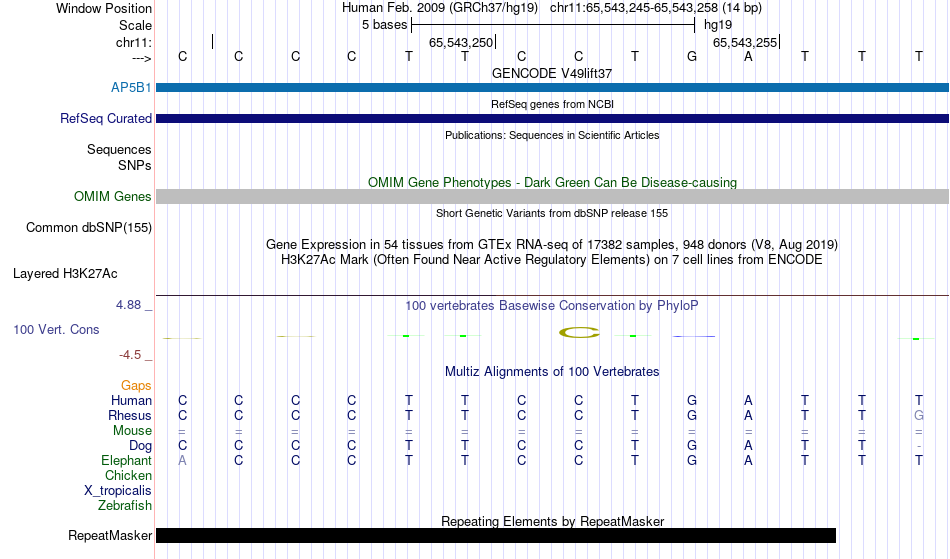Image resolution: width=950 pixels, height=559 pixels.
Task: Click Multiz Alignments of 100 Vertebrates title
Action: 552,372
